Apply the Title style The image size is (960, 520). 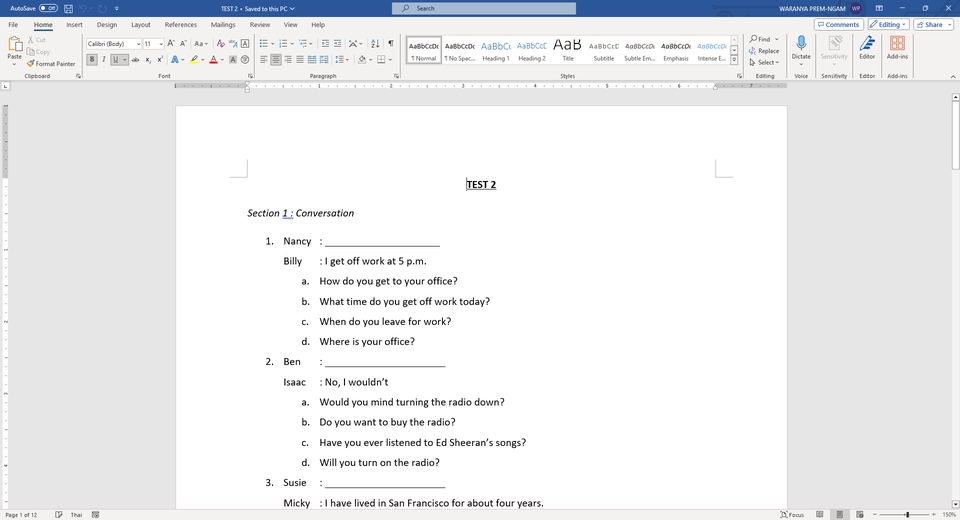click(568, 50)
